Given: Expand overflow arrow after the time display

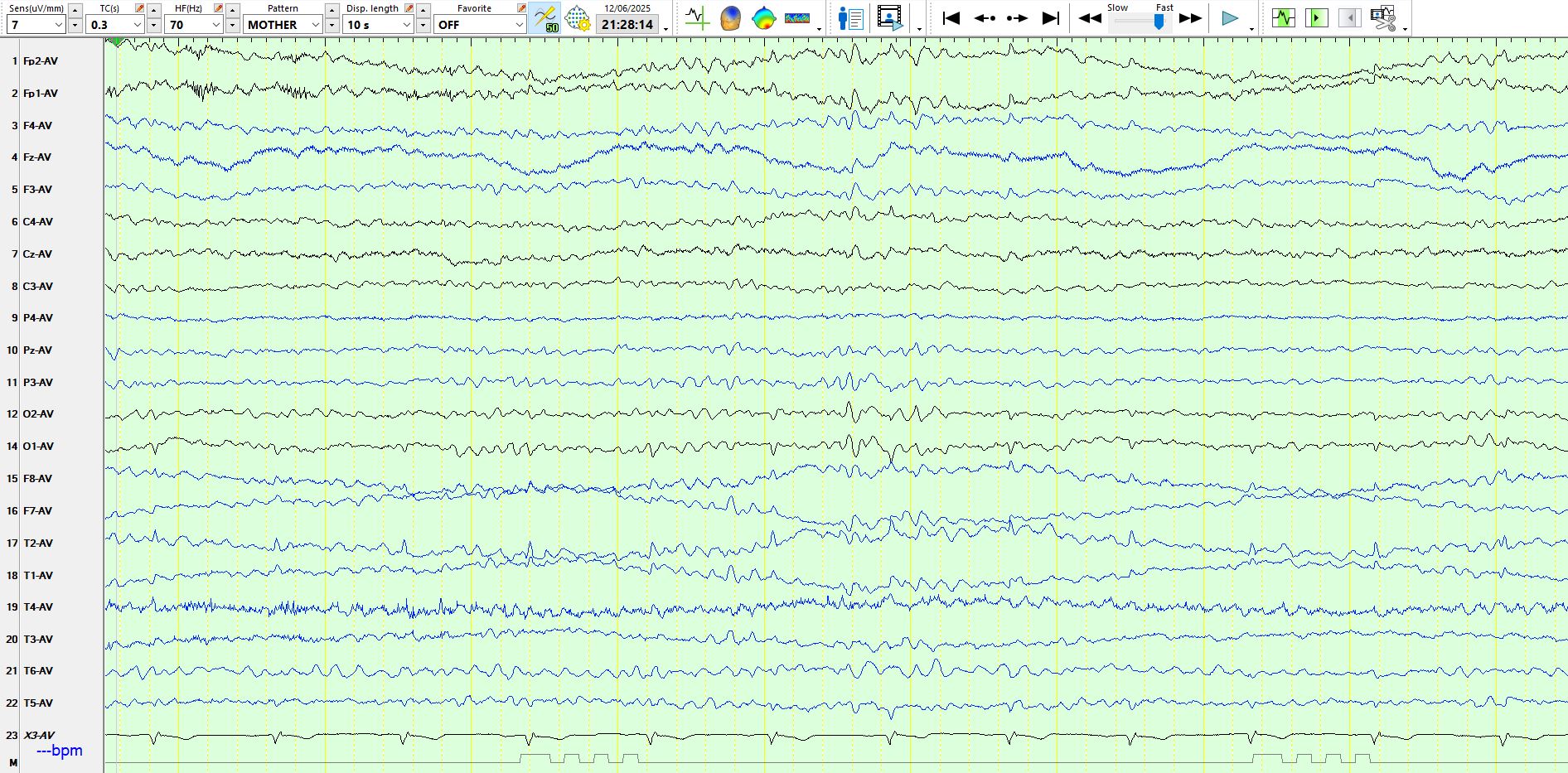Looking at the screenshot, I should click(x=665, y=29).
